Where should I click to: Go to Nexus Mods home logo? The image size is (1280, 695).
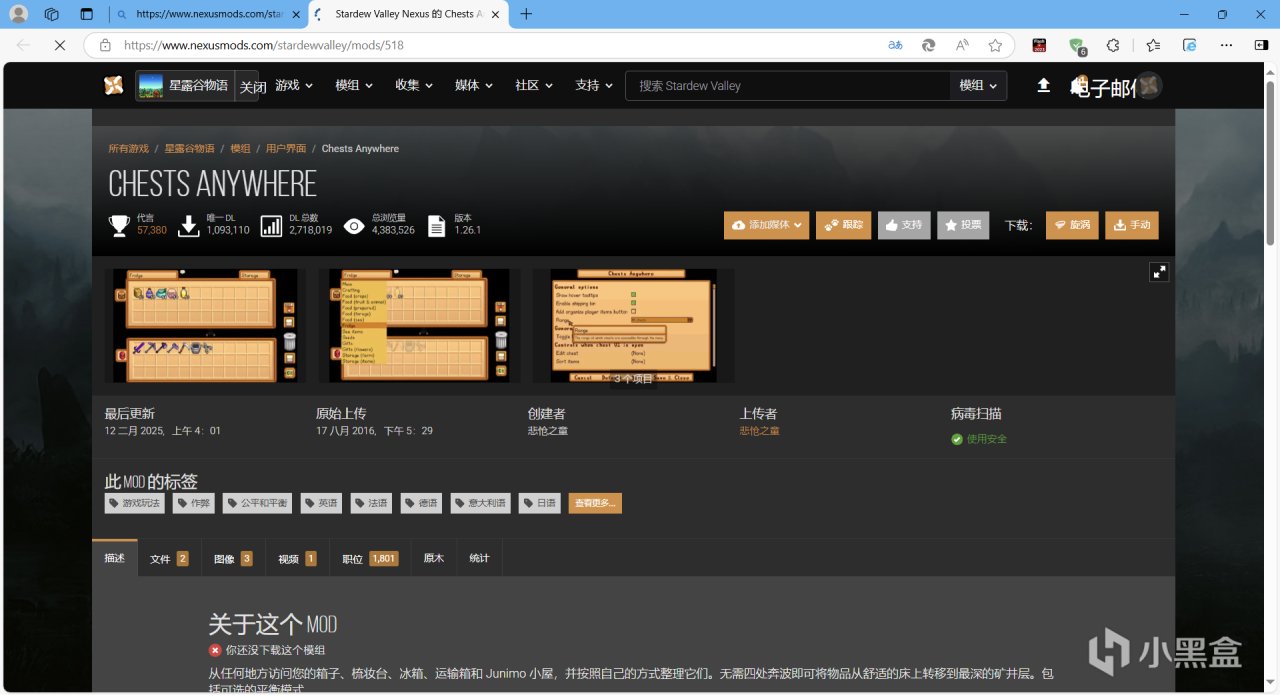114,85
